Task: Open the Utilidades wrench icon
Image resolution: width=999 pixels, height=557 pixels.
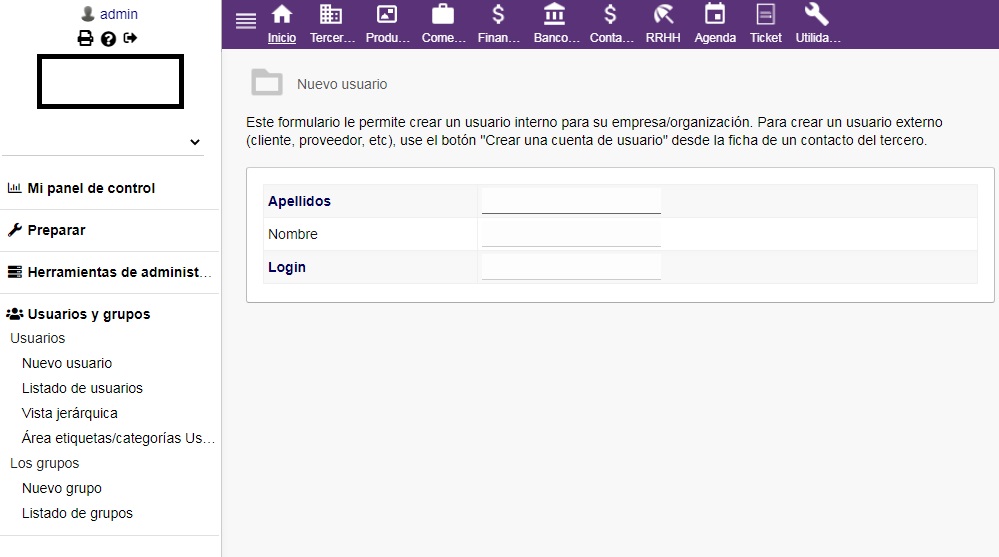Action: (816, 14)
